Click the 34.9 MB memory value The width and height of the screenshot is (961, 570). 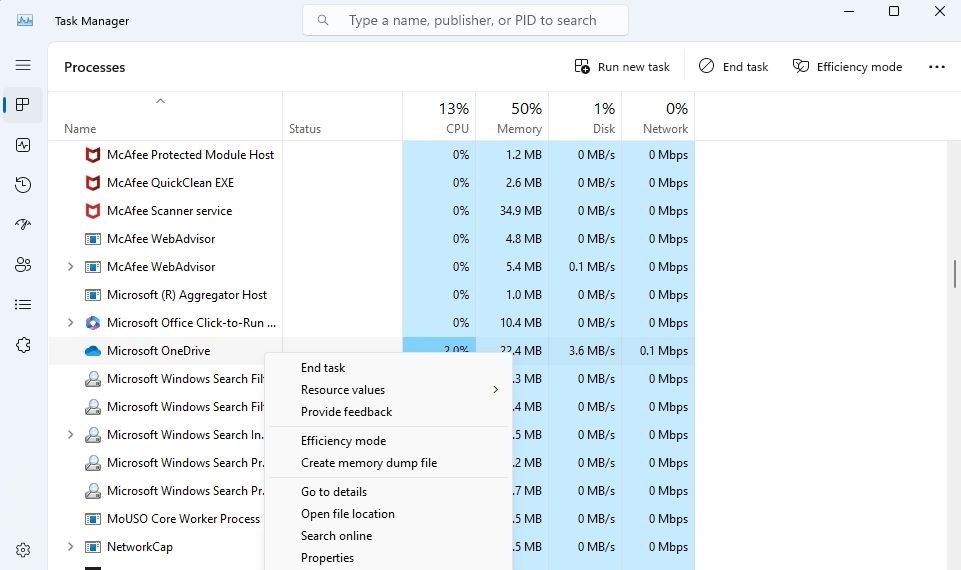520,211
